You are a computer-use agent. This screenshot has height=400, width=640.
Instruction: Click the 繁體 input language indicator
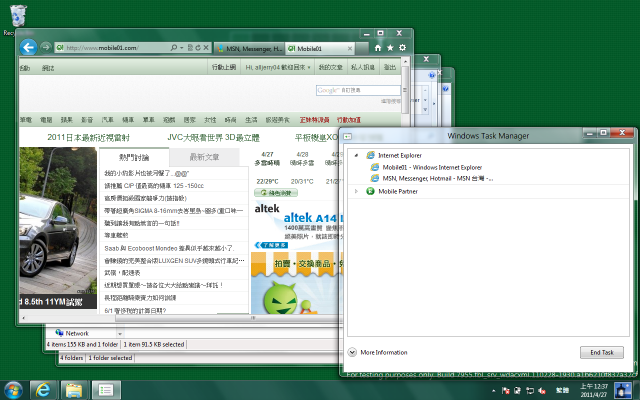pos(562,391)
